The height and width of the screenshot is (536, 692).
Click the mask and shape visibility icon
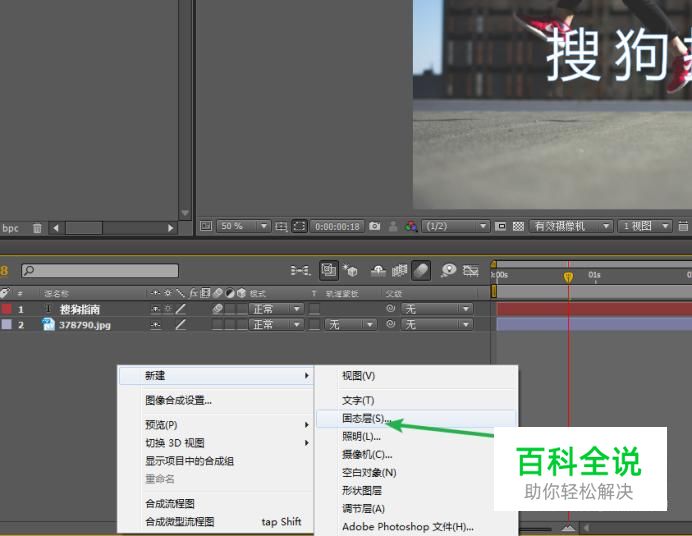(x=299, y=226)
